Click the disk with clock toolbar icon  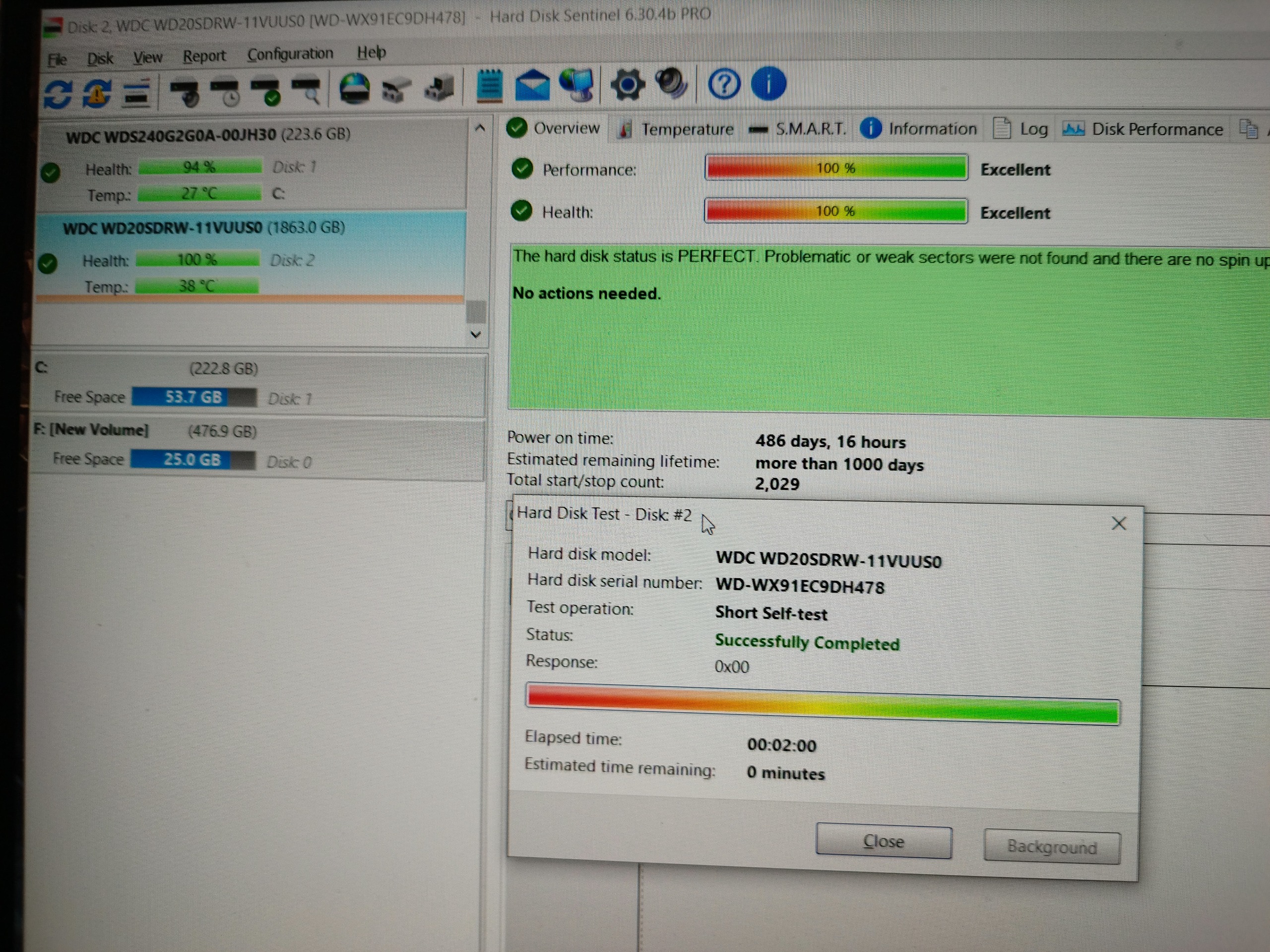tap(226, 91)
